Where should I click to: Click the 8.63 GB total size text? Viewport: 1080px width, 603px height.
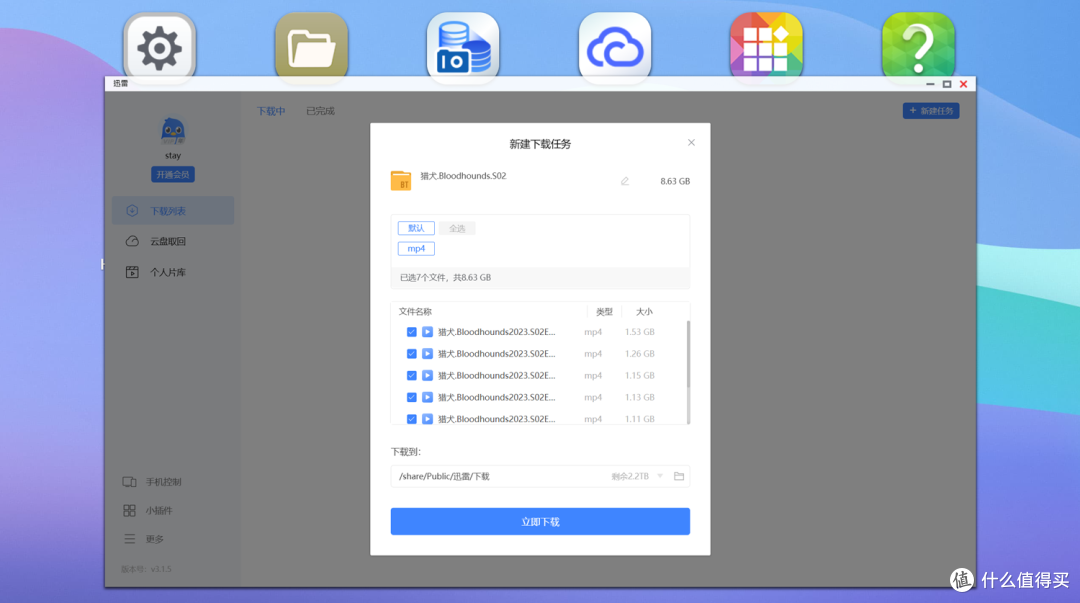[675, 181]
